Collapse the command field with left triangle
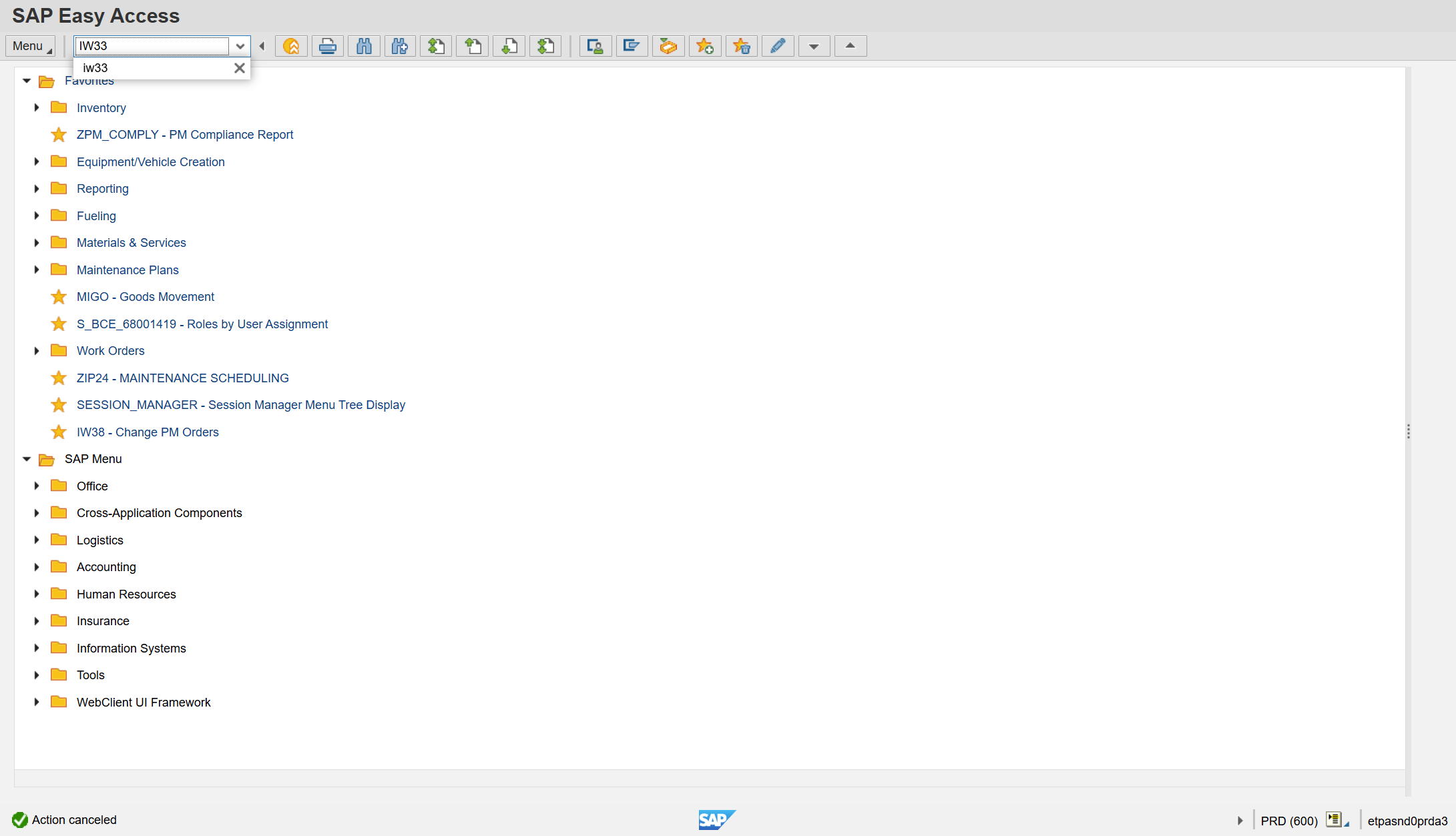The image size is (1456, 836). 262,46
